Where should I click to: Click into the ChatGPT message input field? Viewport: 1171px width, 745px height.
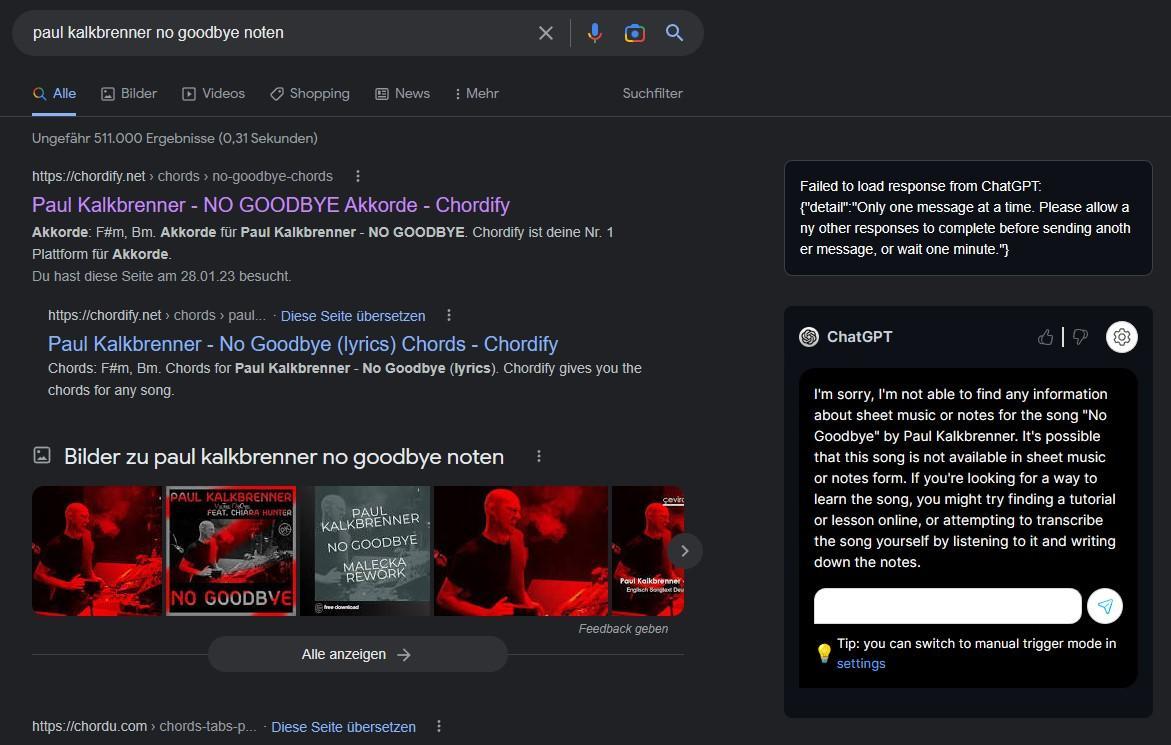(x=947, y=606)
